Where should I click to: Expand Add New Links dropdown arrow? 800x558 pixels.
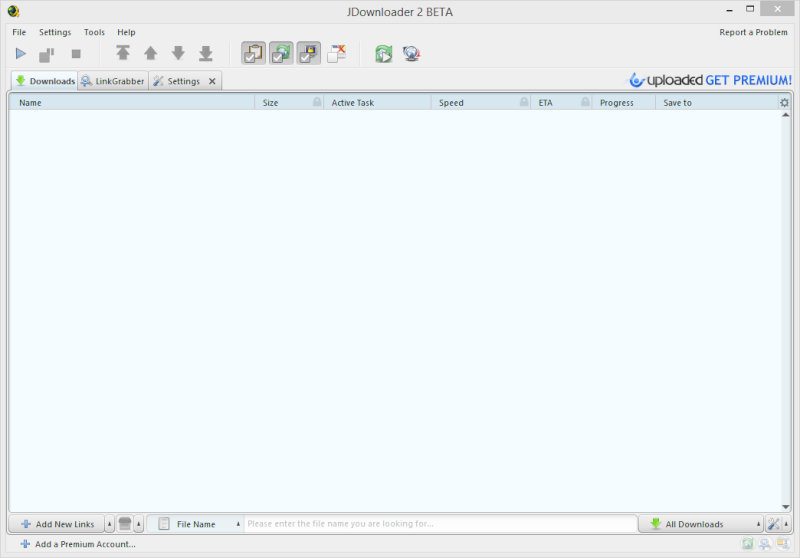click(x=109, y=524)
